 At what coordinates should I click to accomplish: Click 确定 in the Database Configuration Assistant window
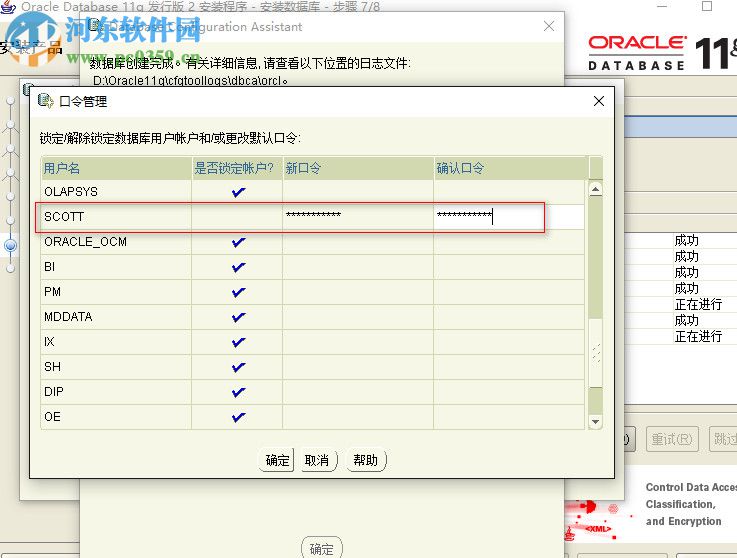pyautogui.click(x=322, y=548)
